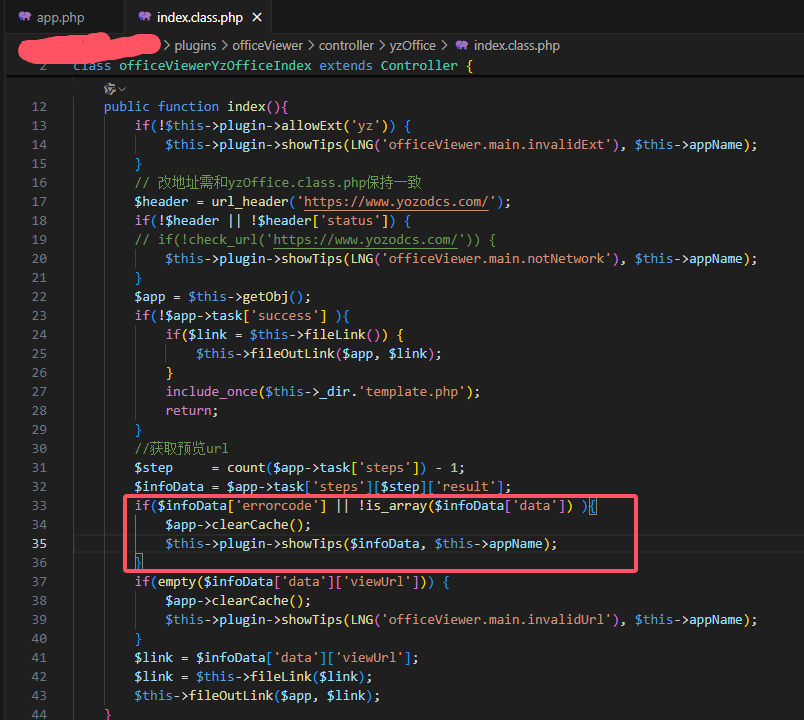Click the allowExt method call
This screenshot has height=720, width=804.
pos(311,126)
